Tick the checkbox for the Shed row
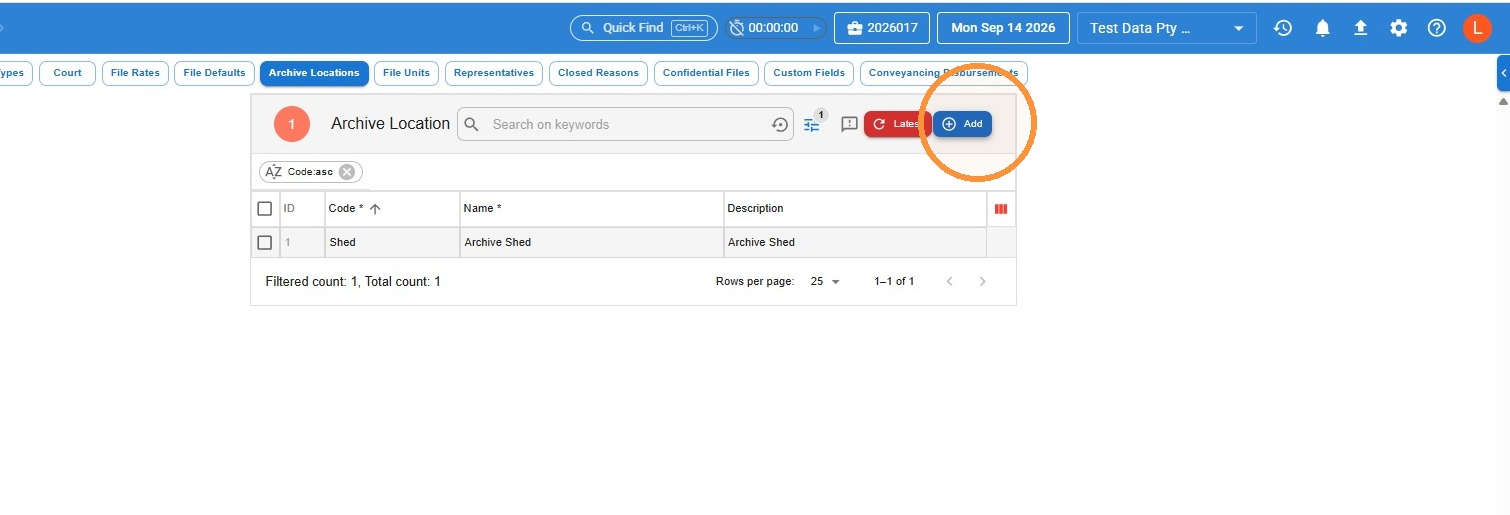The image size is (1510, 515). point(265,242)
